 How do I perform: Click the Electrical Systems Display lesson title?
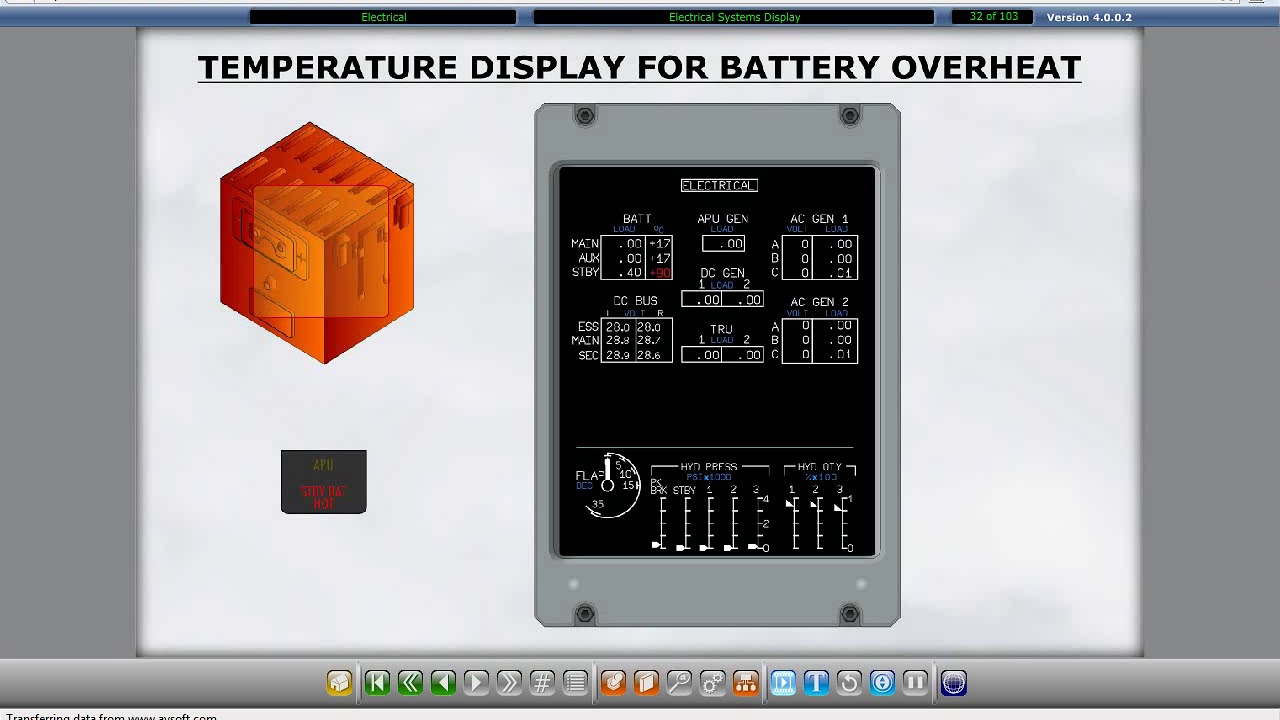(x=734, y=17)
